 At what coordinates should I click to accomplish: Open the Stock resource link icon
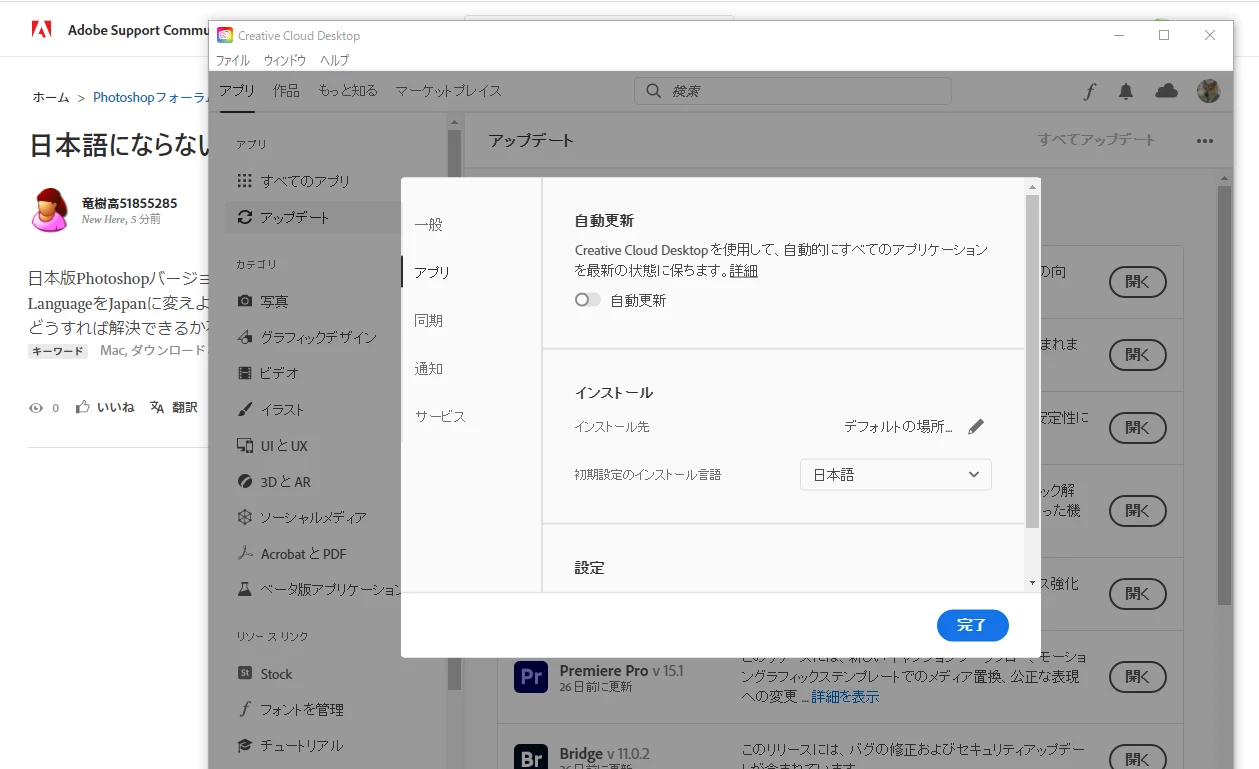(244, 673)
